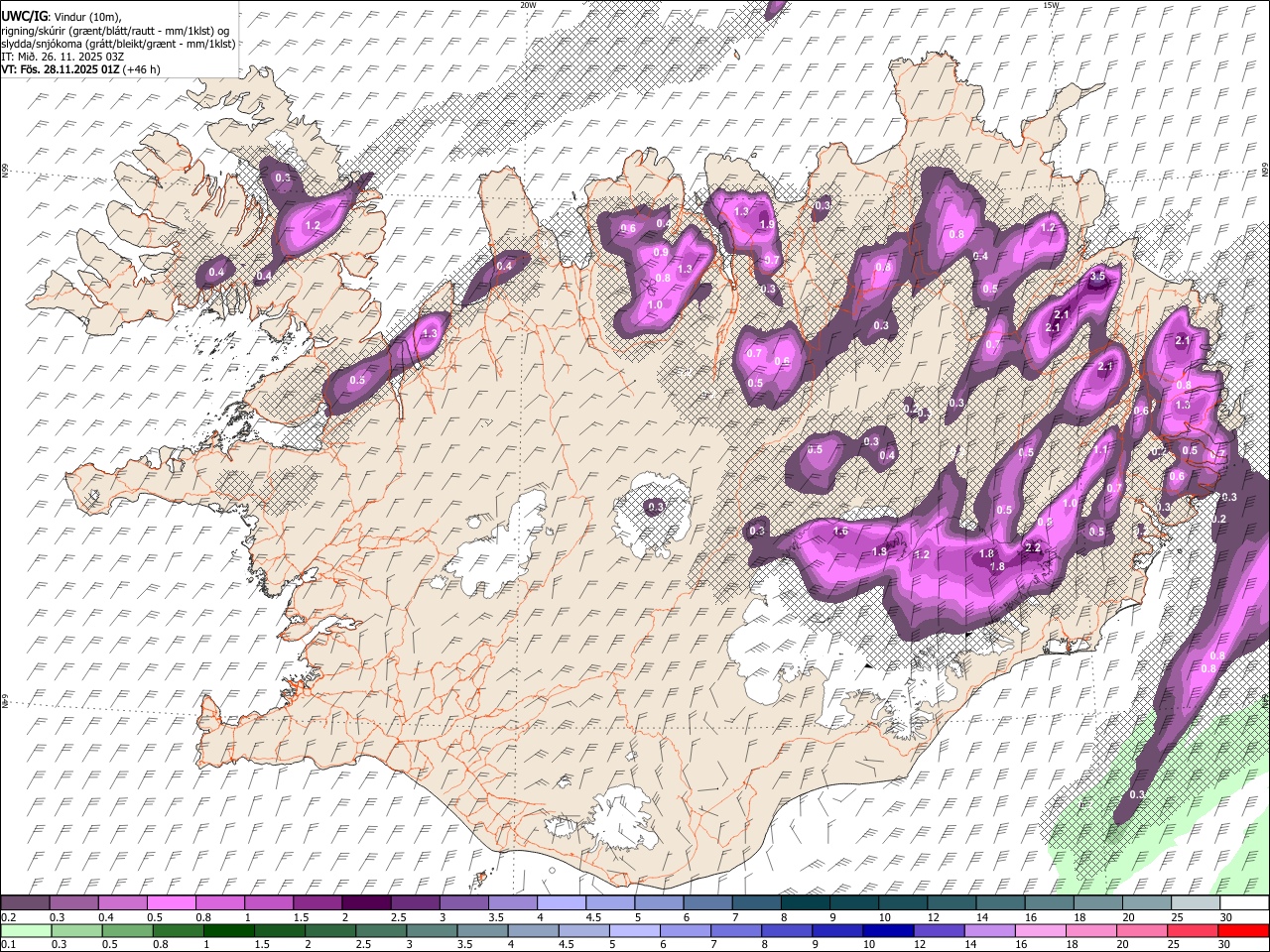Click the pale green 0.1–0.3 rain legend swatch
Screen dimensions: 1270x952
coord(25,930)
